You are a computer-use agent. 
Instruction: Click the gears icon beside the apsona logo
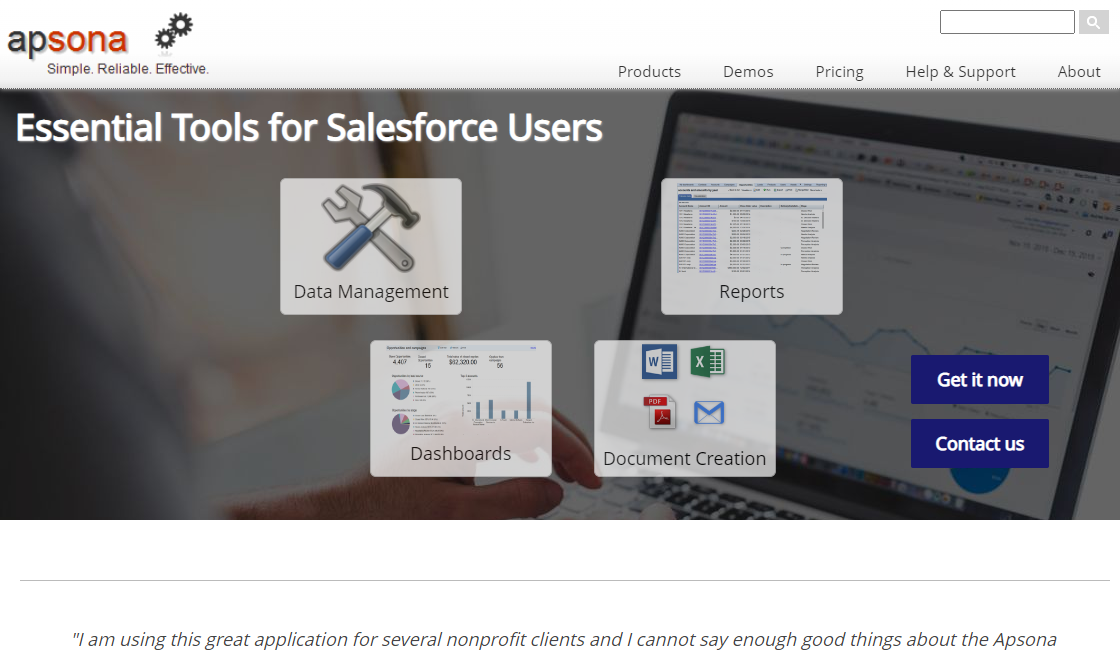[173, 30]
